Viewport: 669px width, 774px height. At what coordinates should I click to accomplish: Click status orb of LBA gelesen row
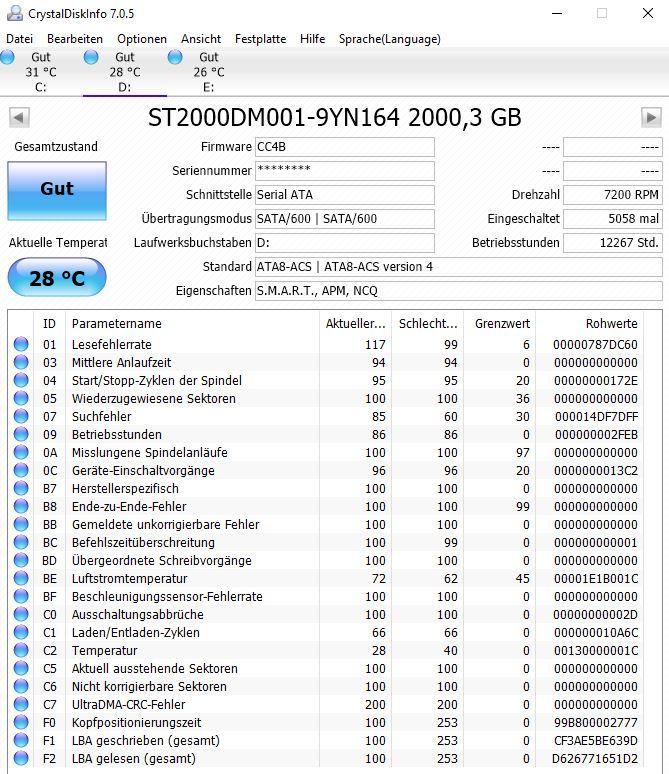pos(21,758)
